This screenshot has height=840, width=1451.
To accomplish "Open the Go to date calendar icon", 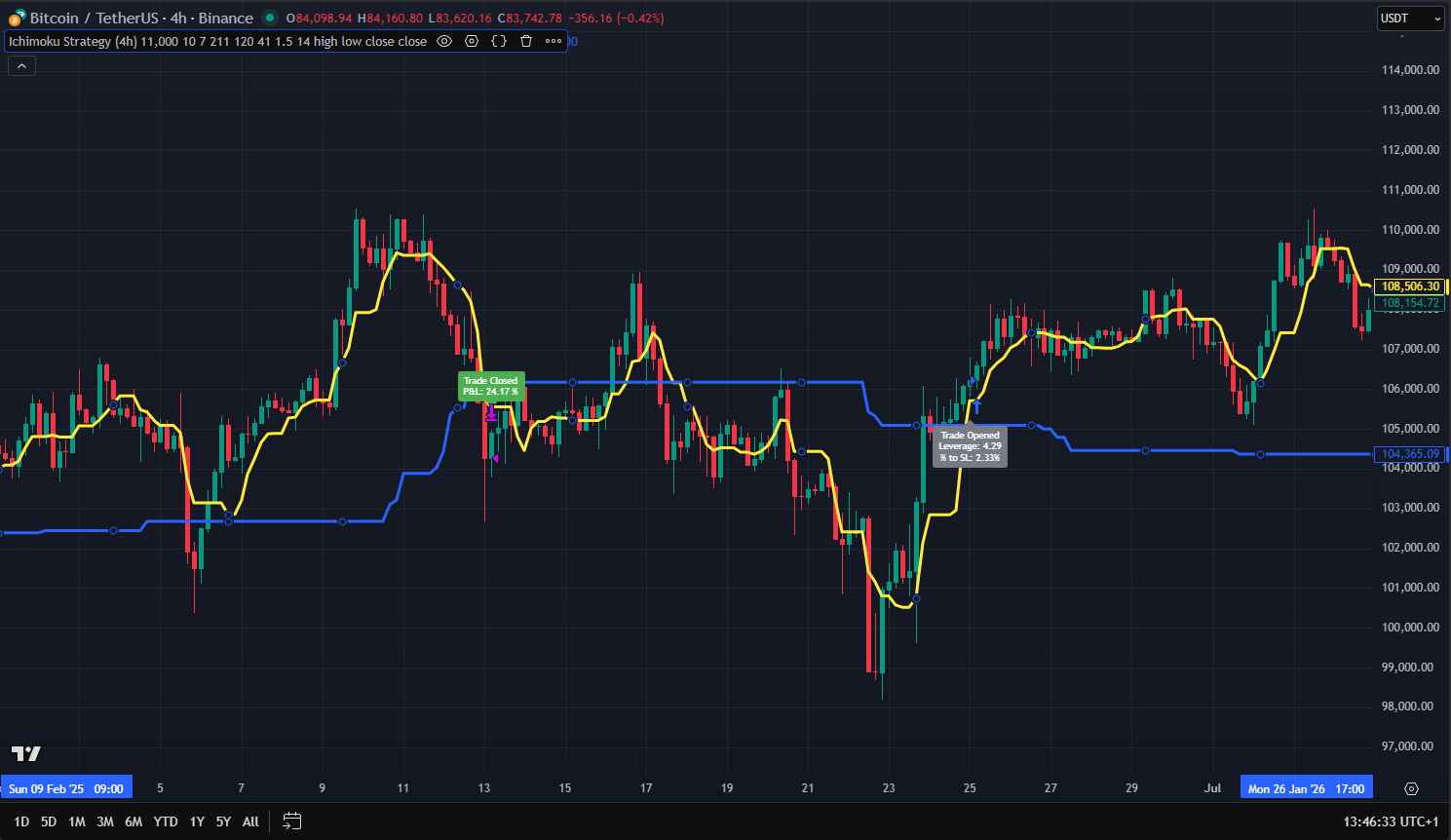I will point(291,821).
